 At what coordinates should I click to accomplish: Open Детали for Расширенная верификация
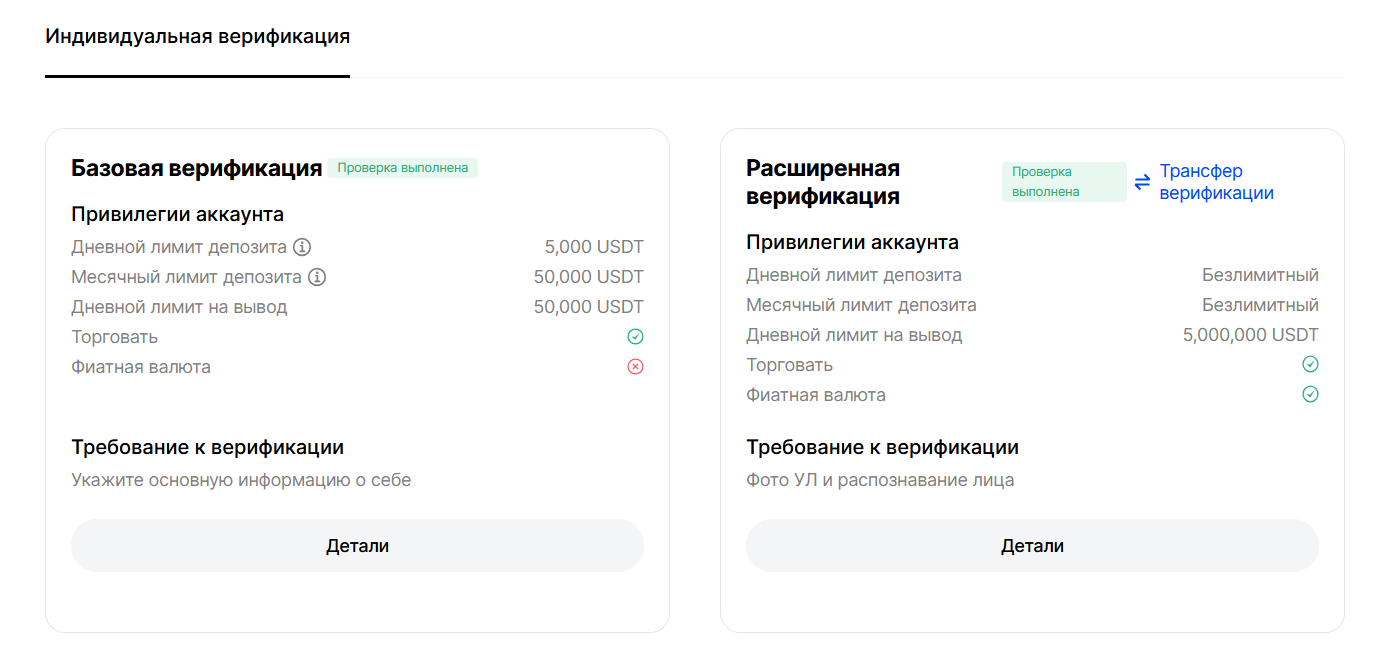pyautogui.click(x=1032, y=546)
